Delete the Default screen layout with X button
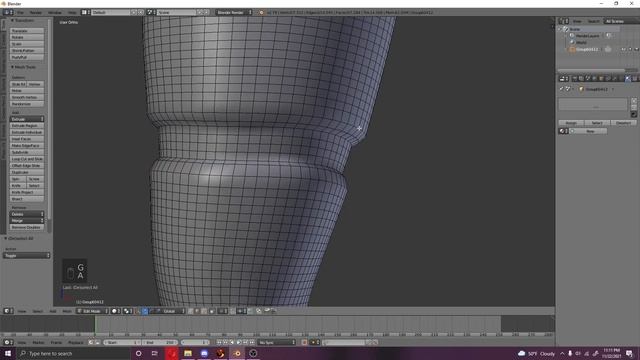 pos(141,13)
